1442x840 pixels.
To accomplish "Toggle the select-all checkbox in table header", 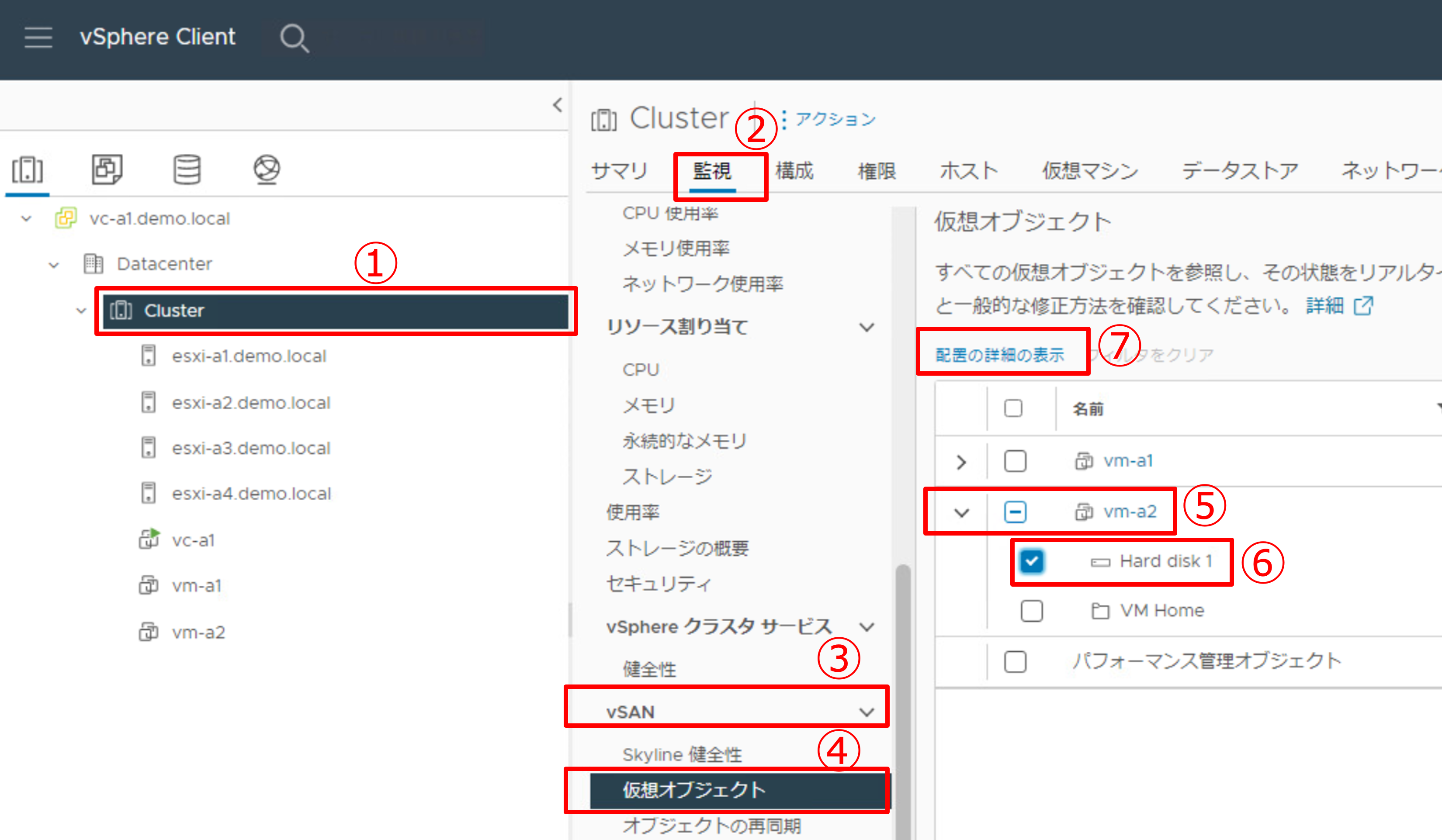I will click(x=1013, y=408).
